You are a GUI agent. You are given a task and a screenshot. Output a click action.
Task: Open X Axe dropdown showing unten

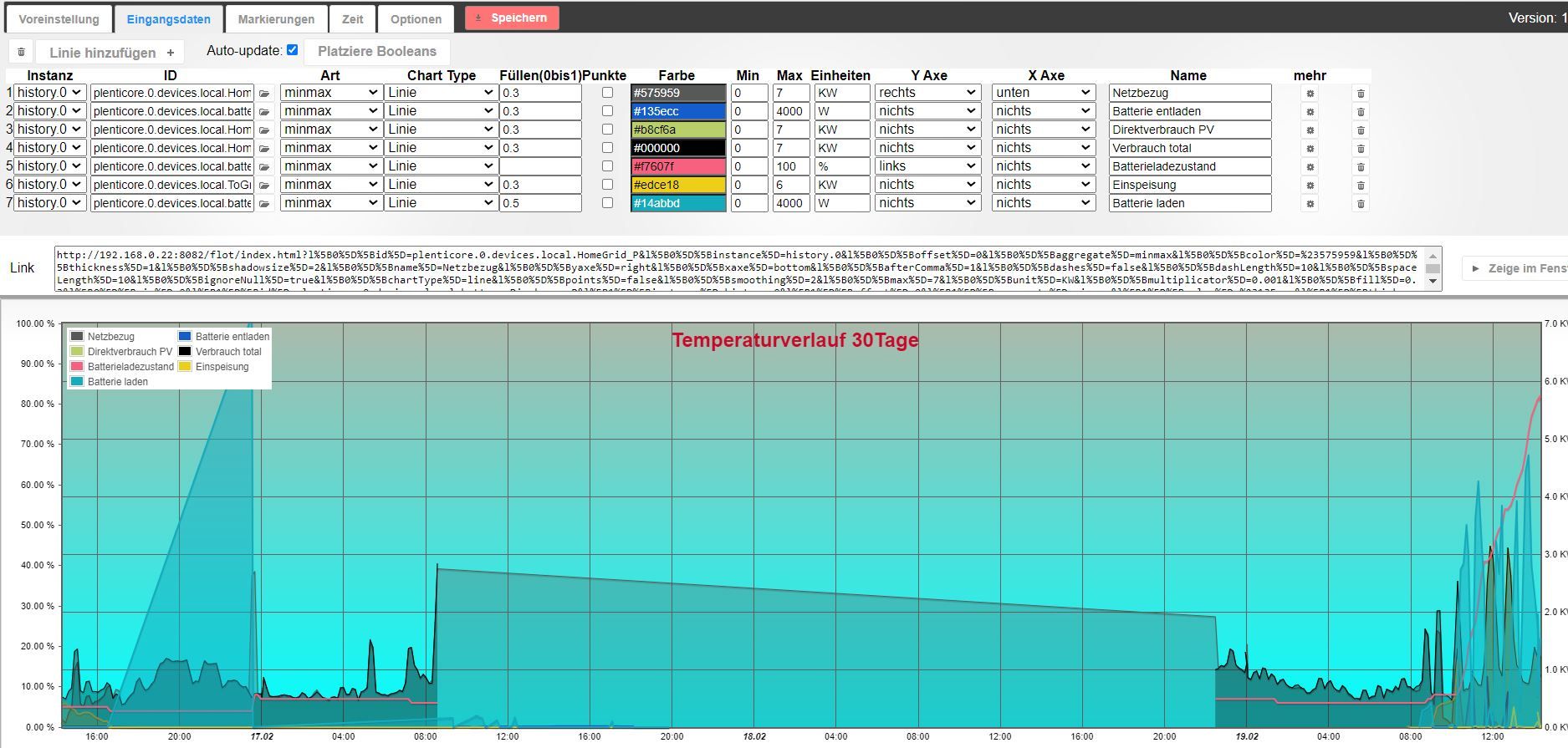coord(1044,93)
